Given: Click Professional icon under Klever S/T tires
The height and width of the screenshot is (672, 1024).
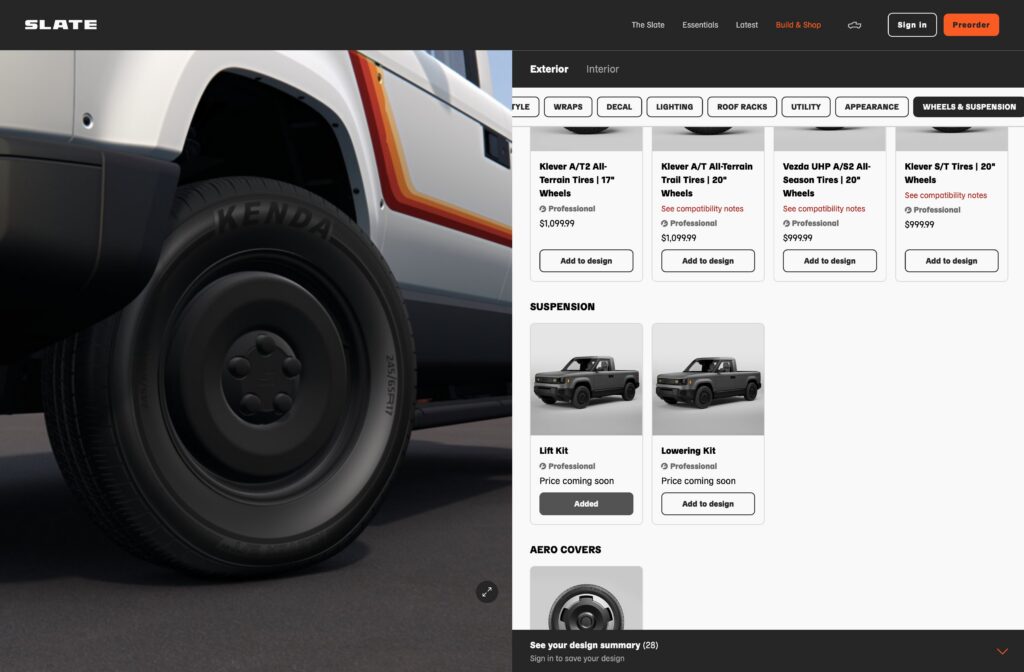Looking at the screenshot, I should 908,210.
